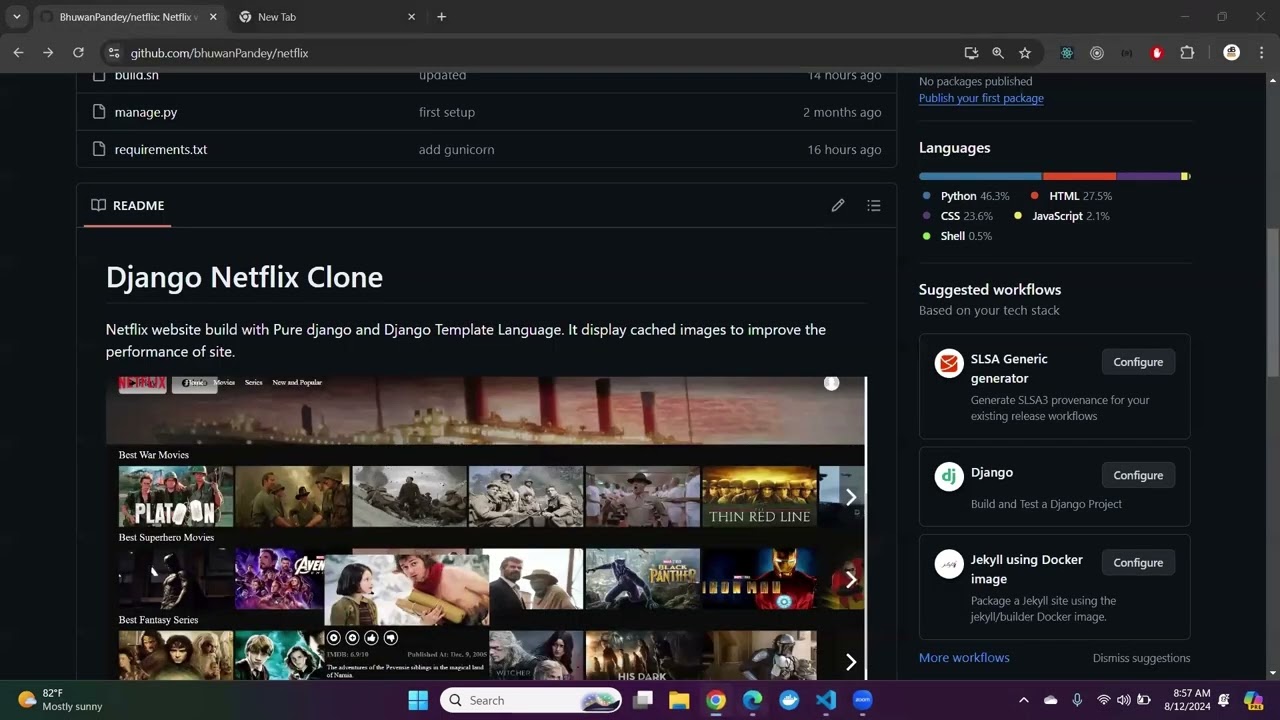This screenshot has width=1280, height=720.
Task: Open the README outline list icon
Action: coord(873,205)
